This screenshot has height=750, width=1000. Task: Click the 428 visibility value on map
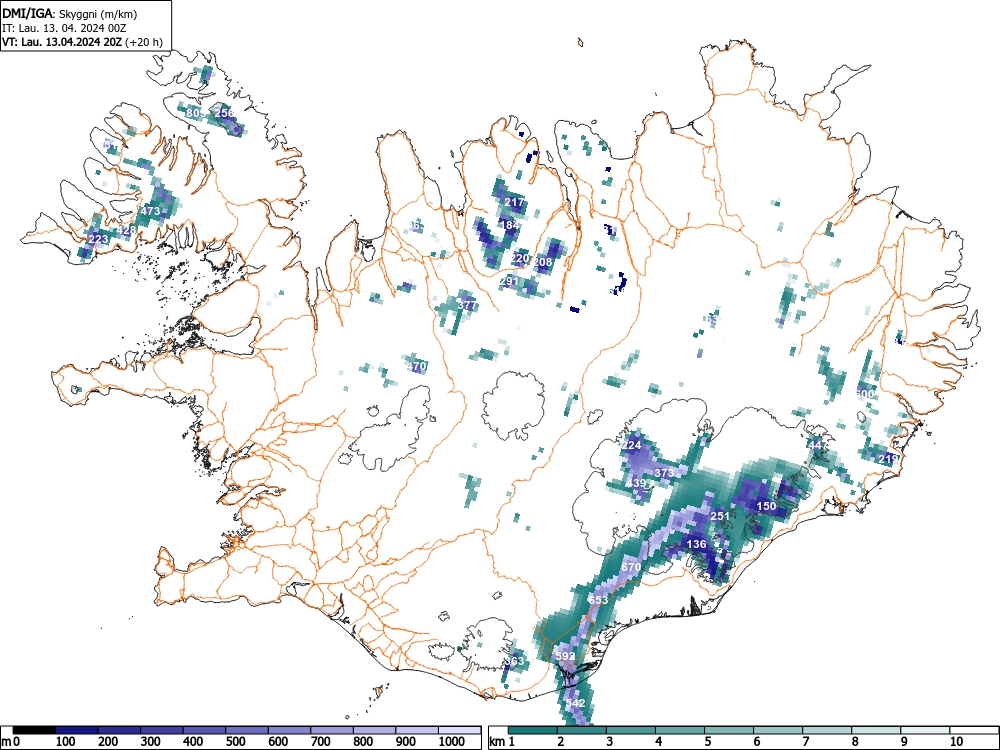pos(127,230)
